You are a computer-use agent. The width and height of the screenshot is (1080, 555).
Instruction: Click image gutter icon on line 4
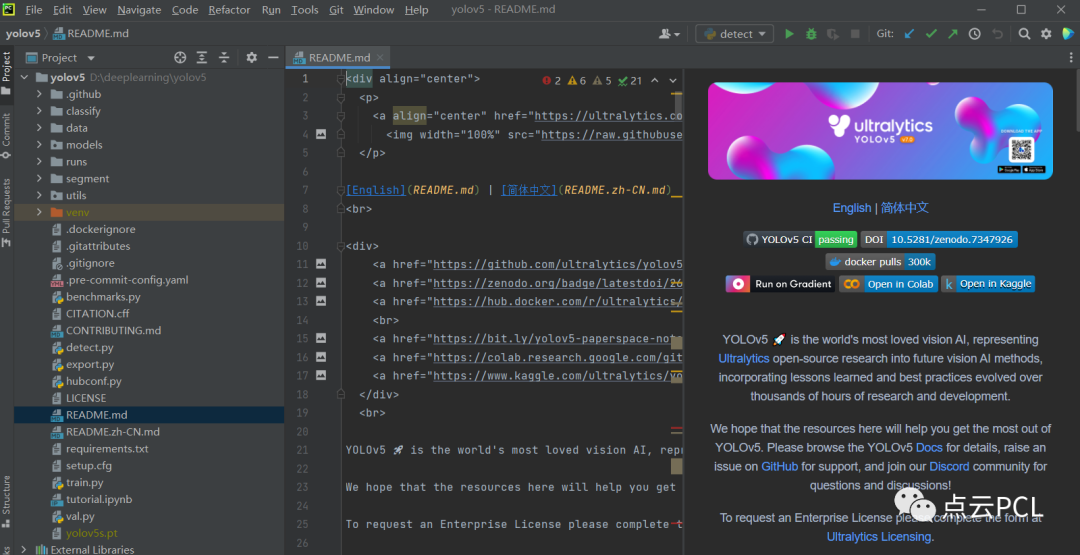(x=321, y=134)
